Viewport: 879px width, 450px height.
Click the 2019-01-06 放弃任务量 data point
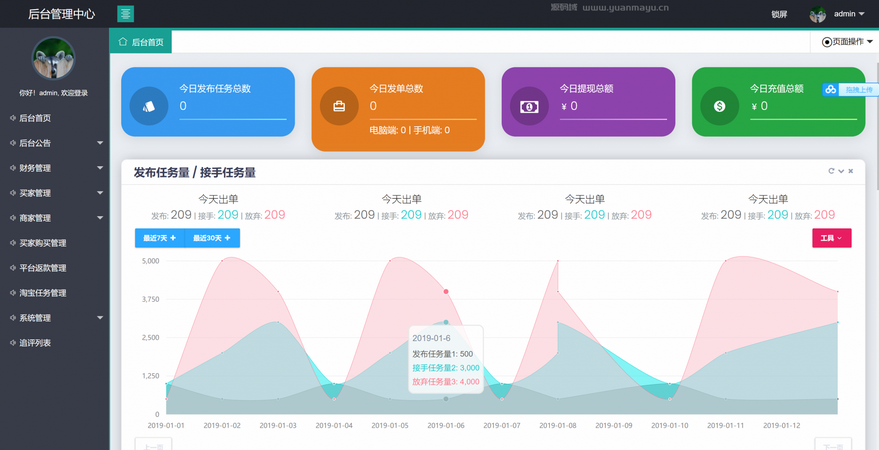446,291
